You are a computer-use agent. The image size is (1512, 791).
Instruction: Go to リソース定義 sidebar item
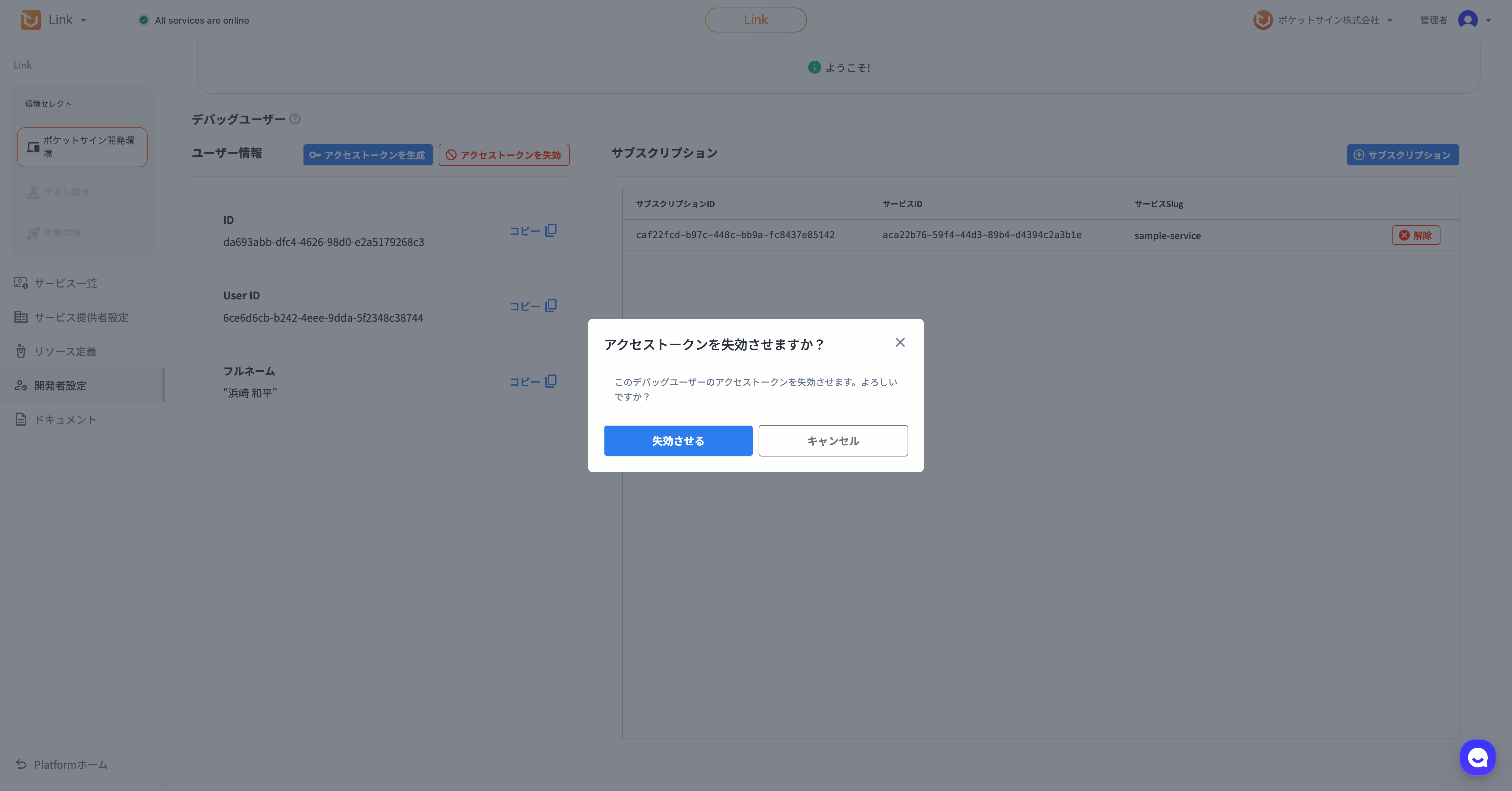(65, 352)
